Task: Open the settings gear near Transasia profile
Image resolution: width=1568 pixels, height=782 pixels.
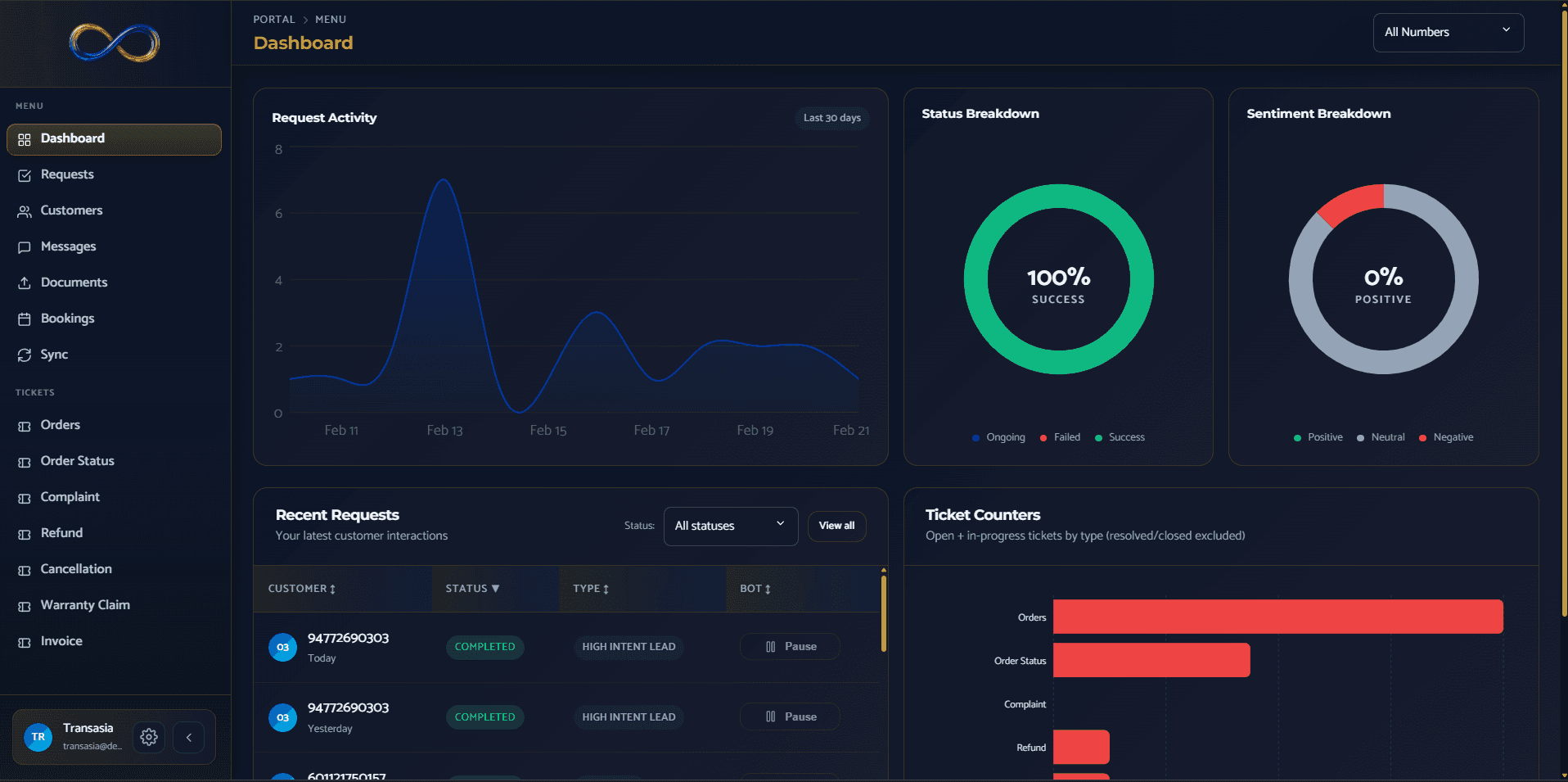Action: 148,737
